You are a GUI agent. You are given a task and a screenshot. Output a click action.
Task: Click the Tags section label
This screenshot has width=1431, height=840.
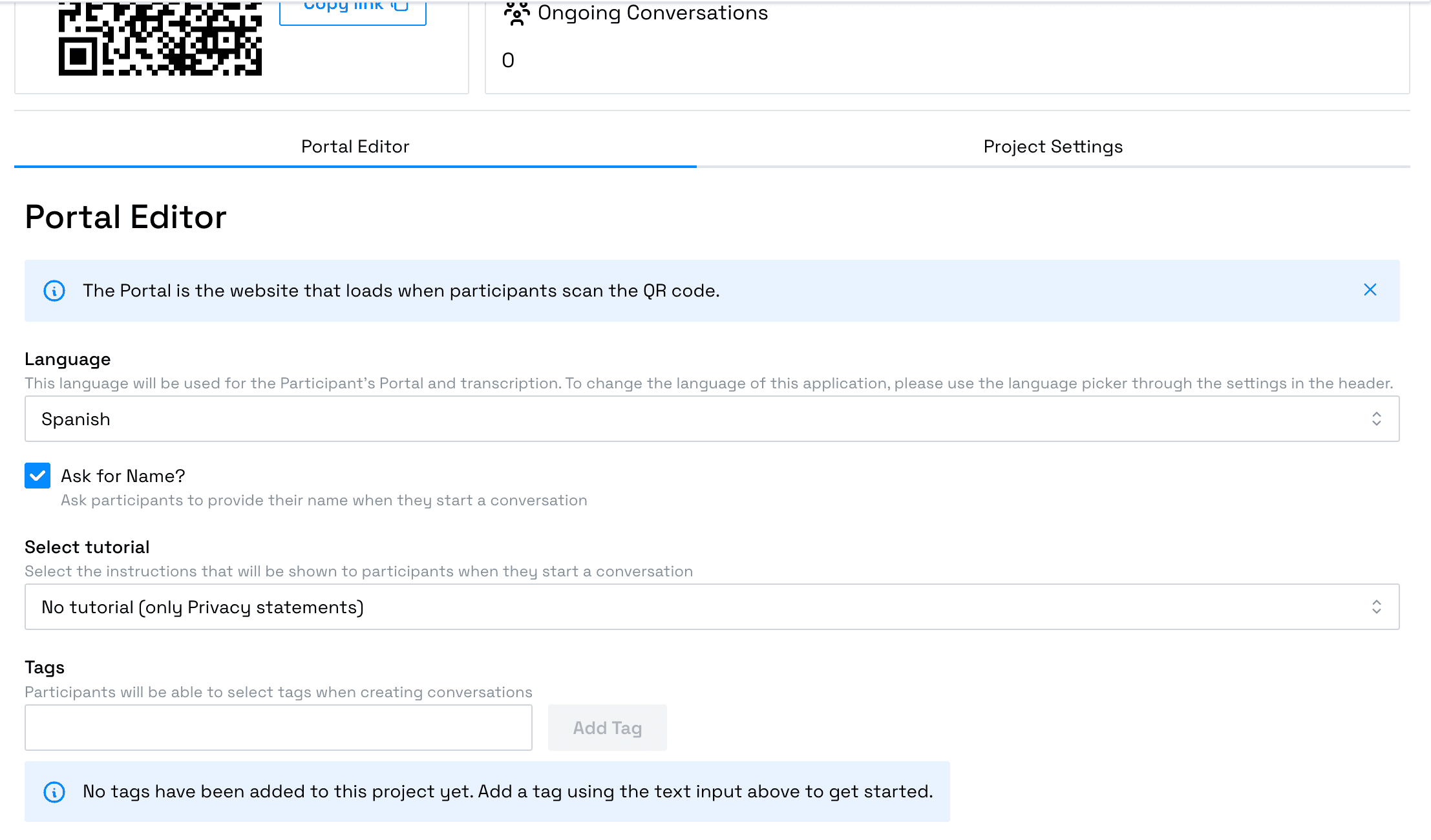pos(45,667)
